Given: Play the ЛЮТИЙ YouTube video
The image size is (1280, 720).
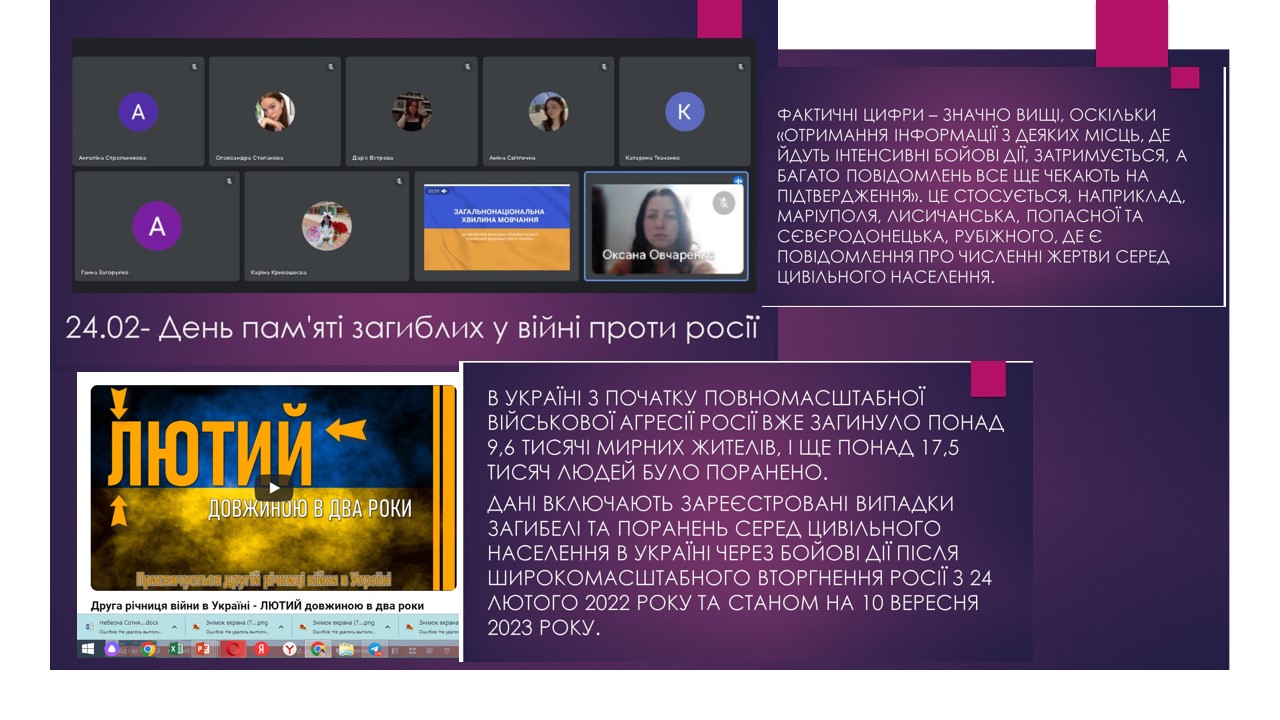Looking at the screenshot, I should point(273,489).
